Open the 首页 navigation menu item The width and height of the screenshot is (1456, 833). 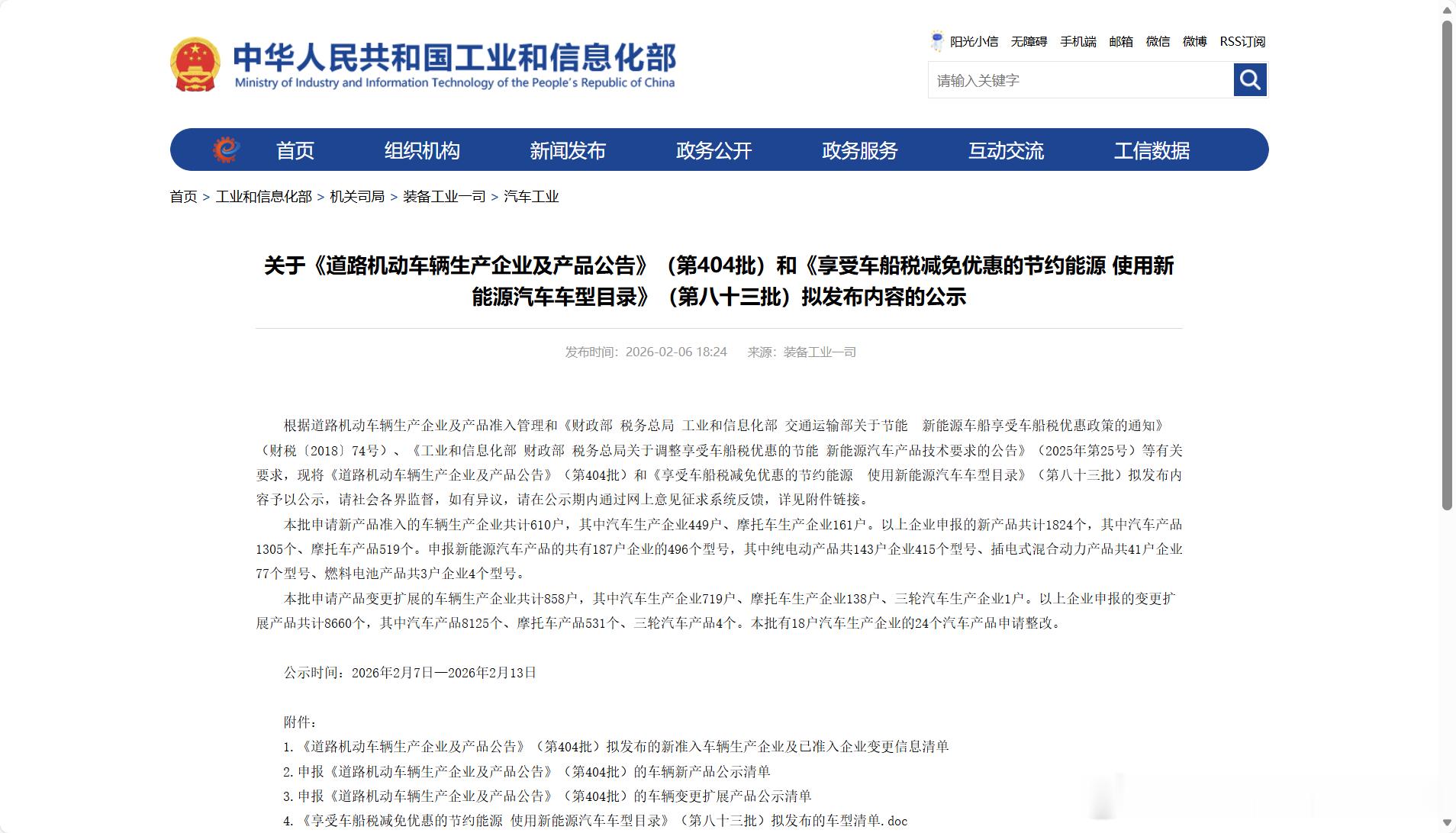pyautogui.click(x=295, y=150)
